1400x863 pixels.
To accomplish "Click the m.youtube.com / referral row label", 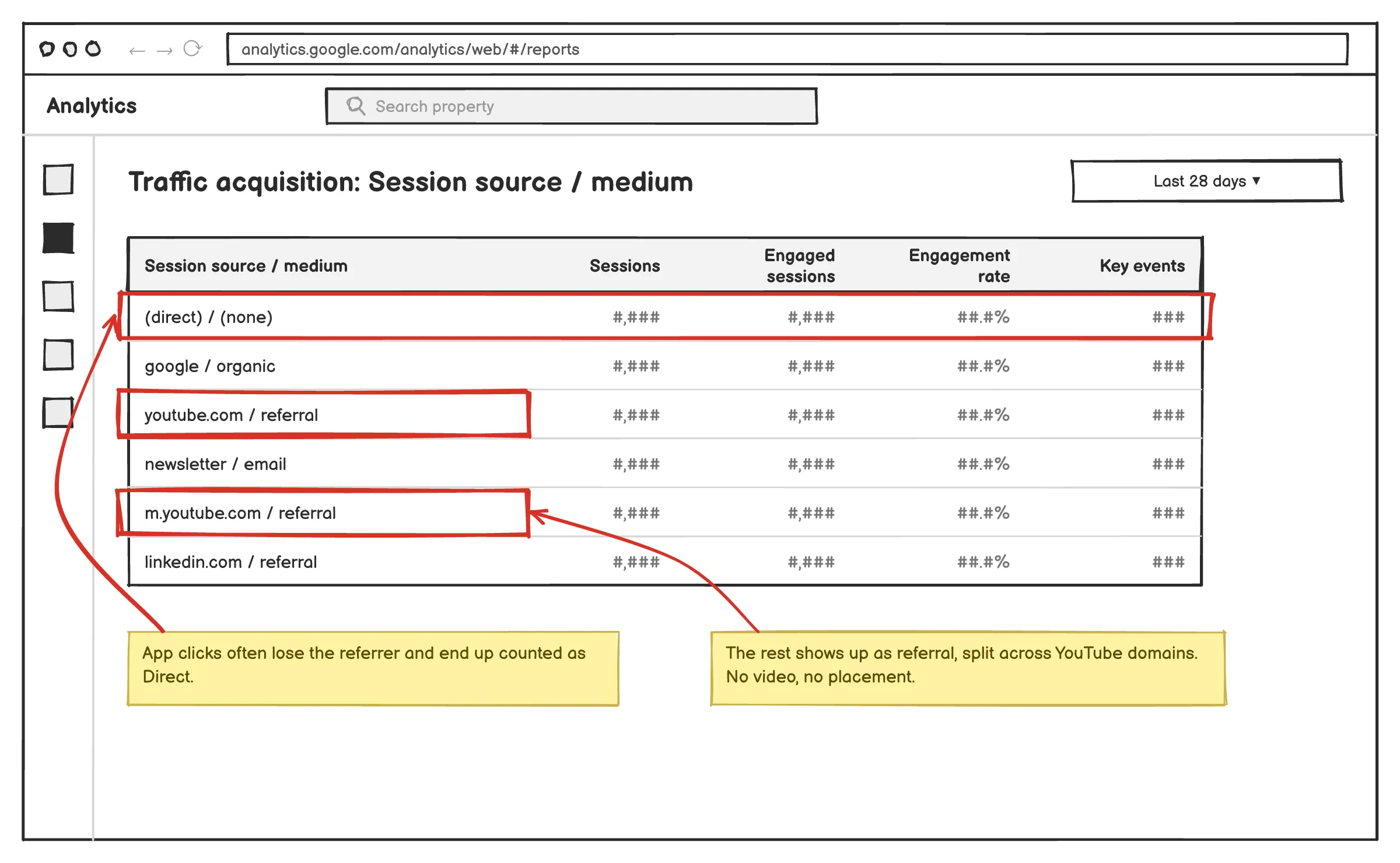I will coord(240,513).
